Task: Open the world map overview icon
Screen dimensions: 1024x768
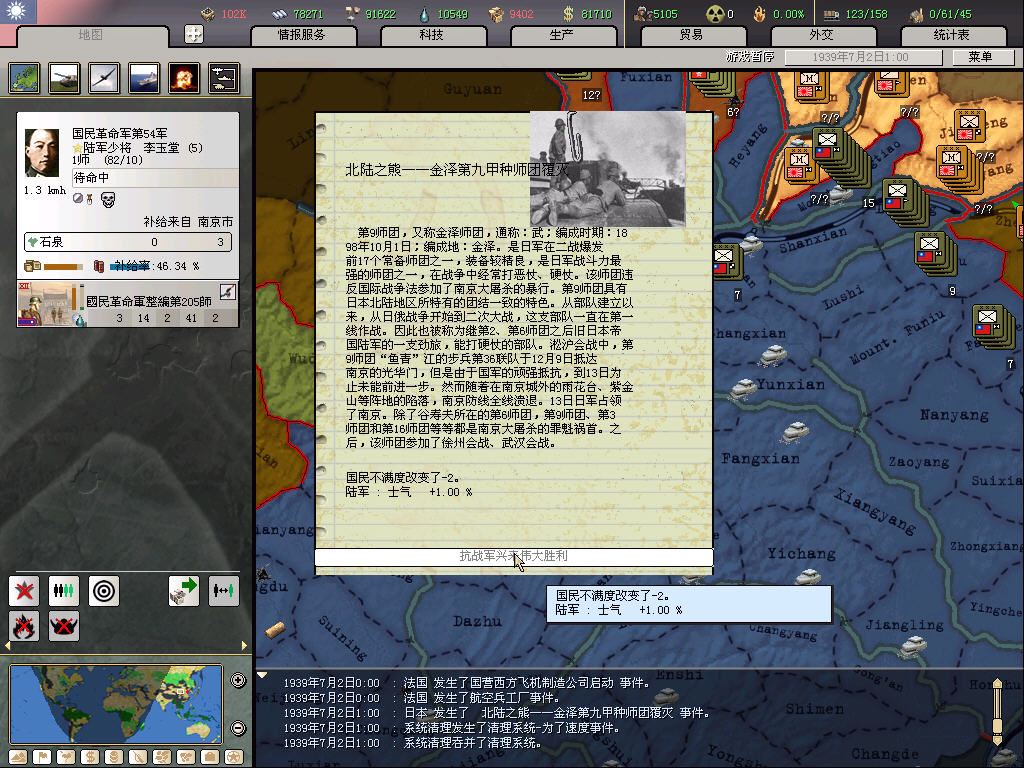Action: 24,78
